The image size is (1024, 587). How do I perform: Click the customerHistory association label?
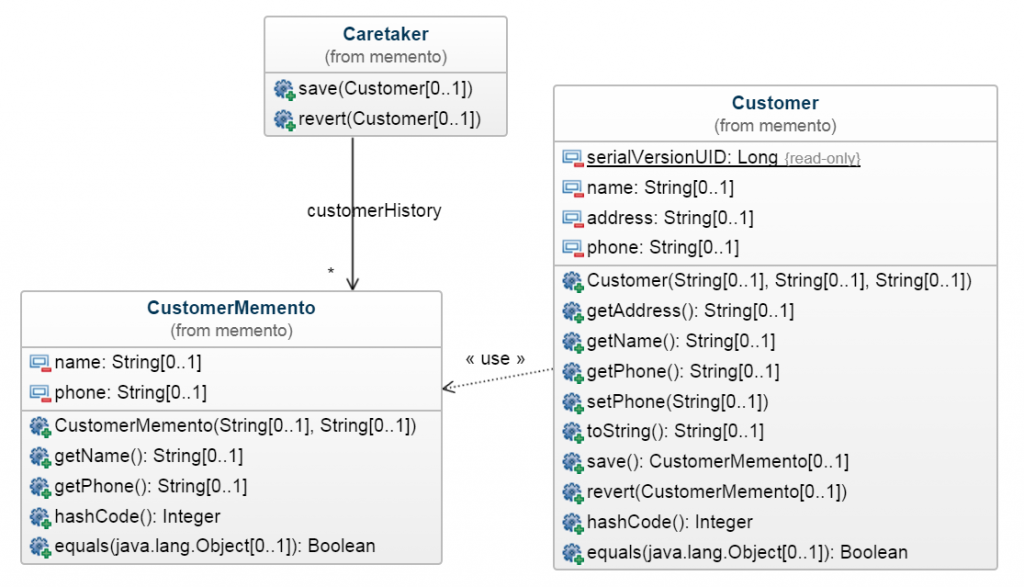(x=374, y=210)
